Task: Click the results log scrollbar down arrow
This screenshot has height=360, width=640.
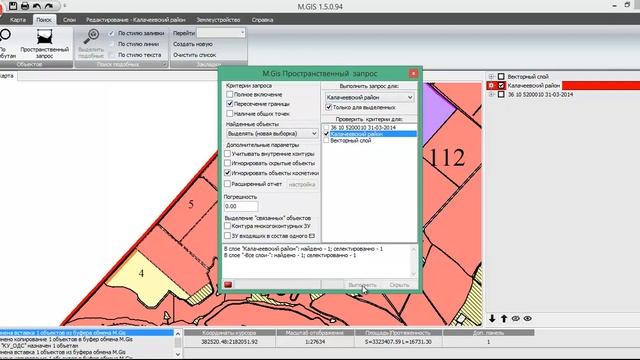Action: pos(413,274)
